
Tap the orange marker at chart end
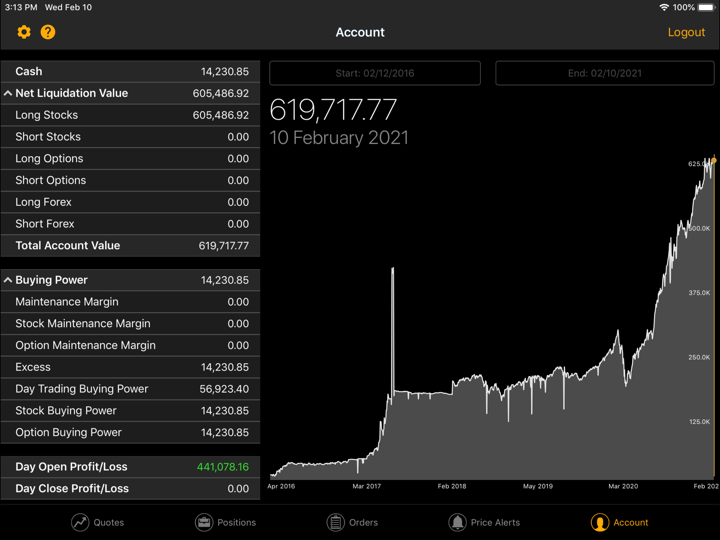[713, 160]
